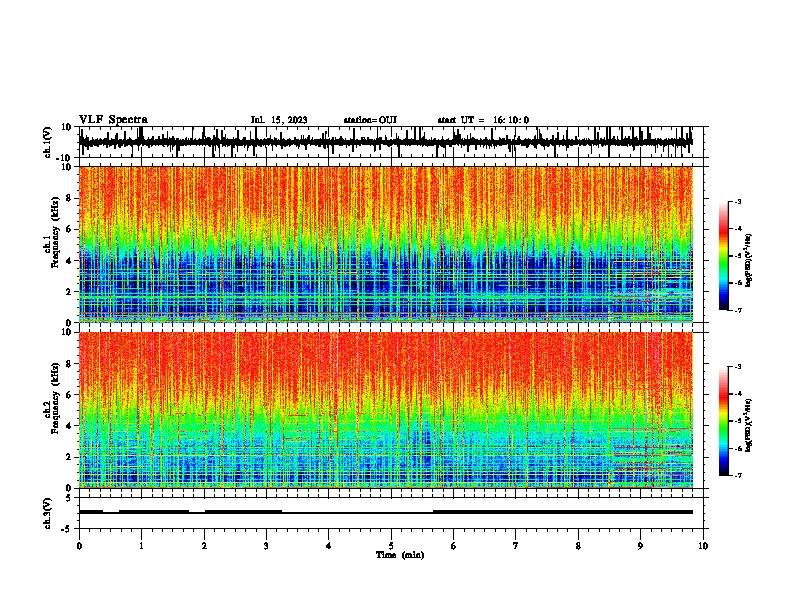Click the "-3" label on ch.2 colorbar
Viewport: 792px width, 612px height.
(738, 367)
